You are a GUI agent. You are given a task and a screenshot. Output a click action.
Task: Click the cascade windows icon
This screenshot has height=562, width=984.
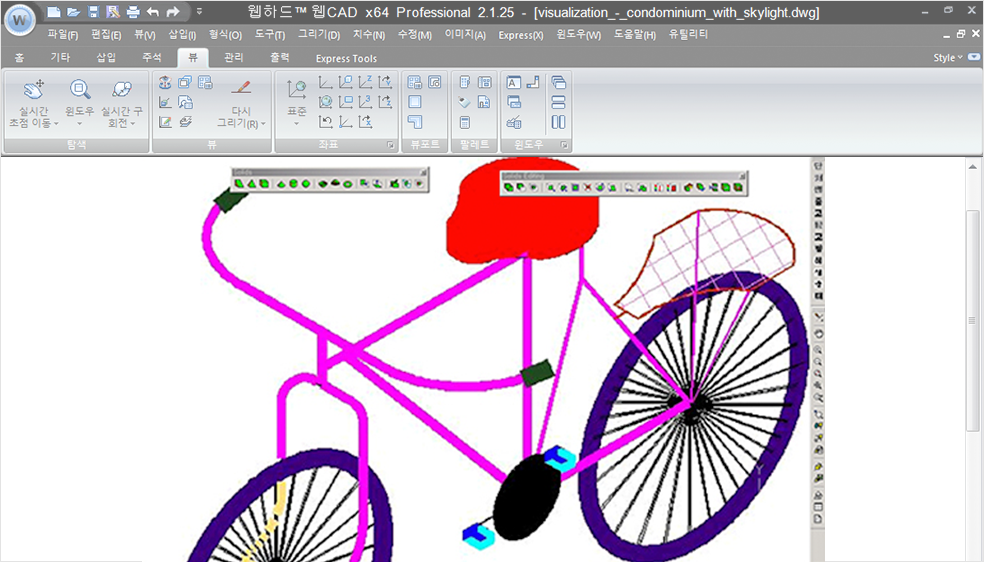[x=558, y=82]
